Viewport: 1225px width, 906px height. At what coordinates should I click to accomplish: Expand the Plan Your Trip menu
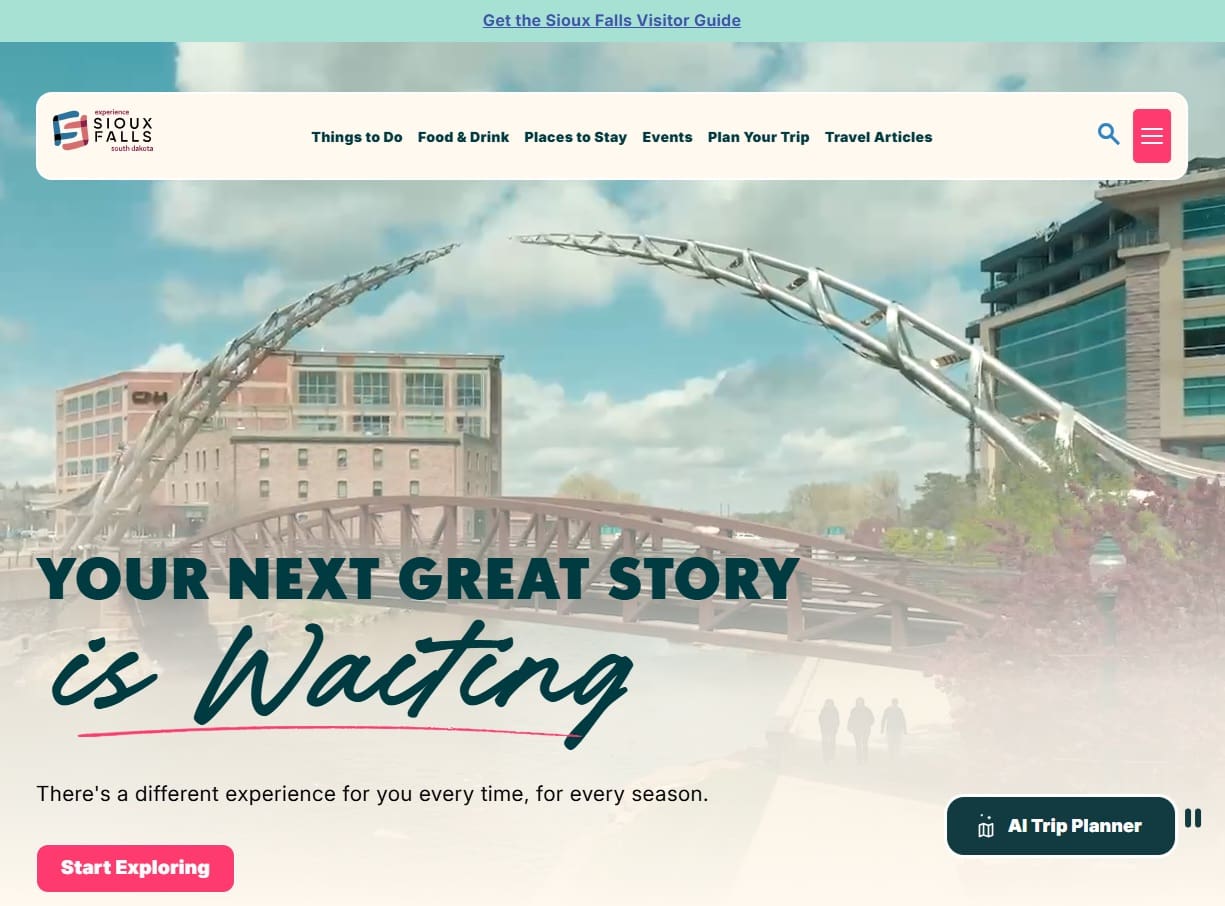pos(758,137)
